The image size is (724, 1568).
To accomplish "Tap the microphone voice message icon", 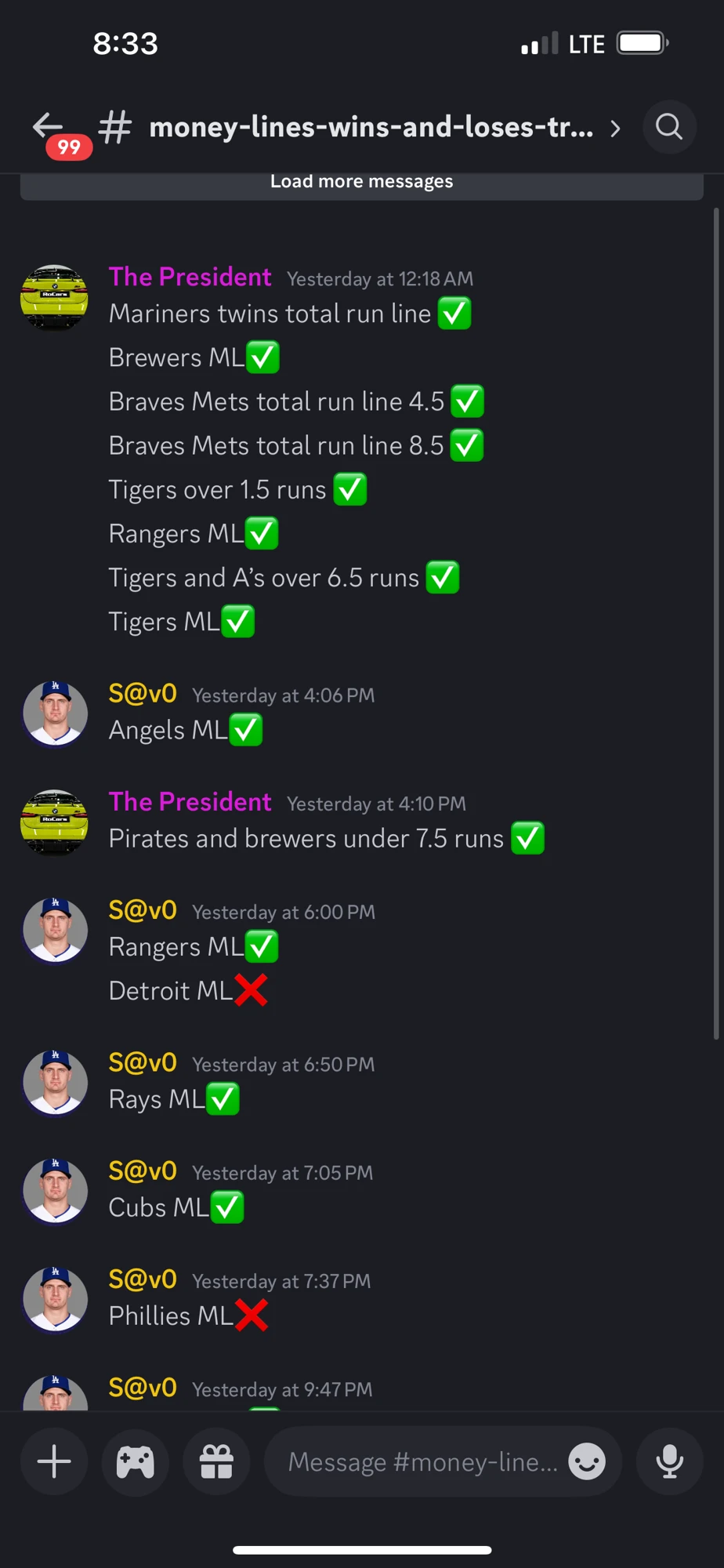I will click(669, 1461).
